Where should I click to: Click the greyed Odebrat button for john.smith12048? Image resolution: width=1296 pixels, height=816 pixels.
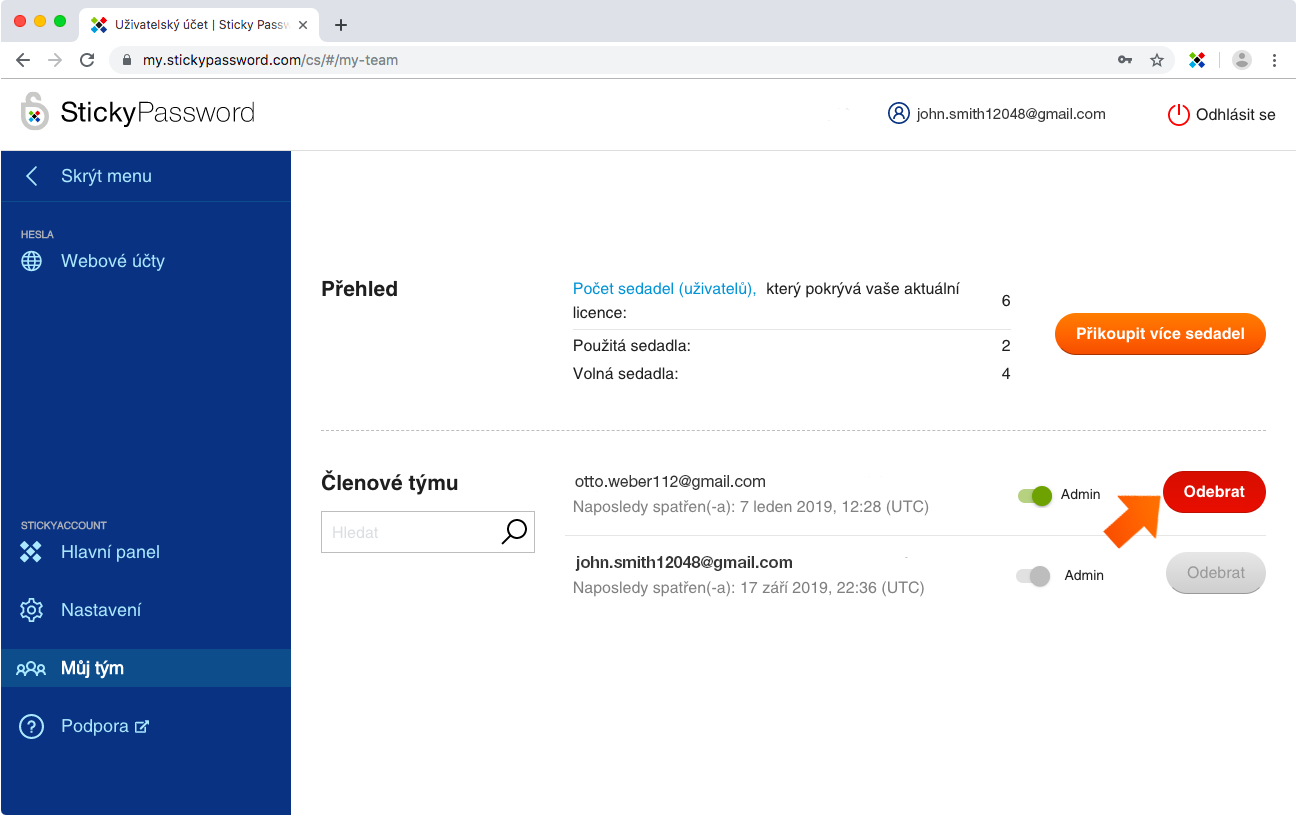(x=1216, y=573)
